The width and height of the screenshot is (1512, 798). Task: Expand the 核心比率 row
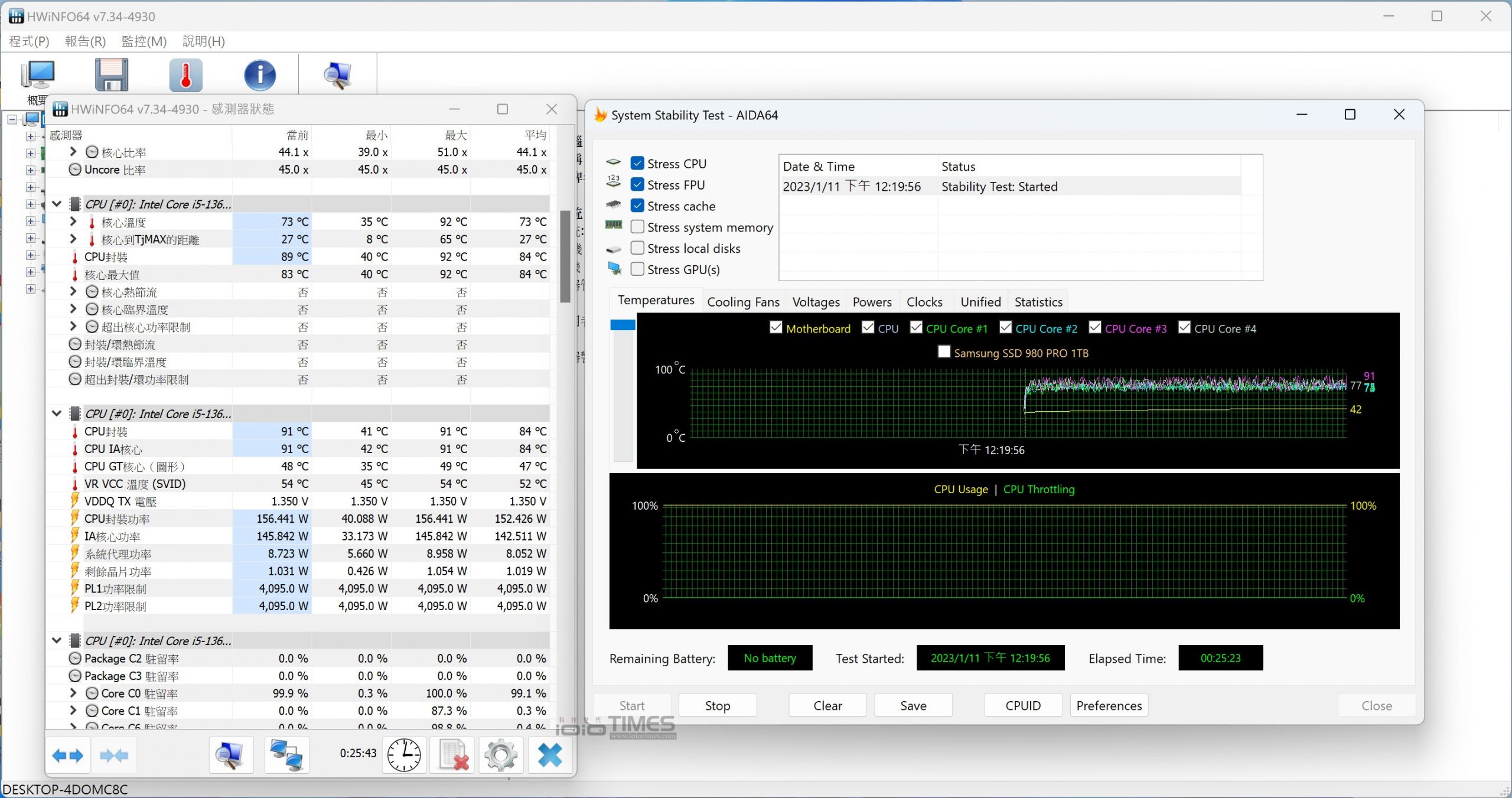[73, 152]
